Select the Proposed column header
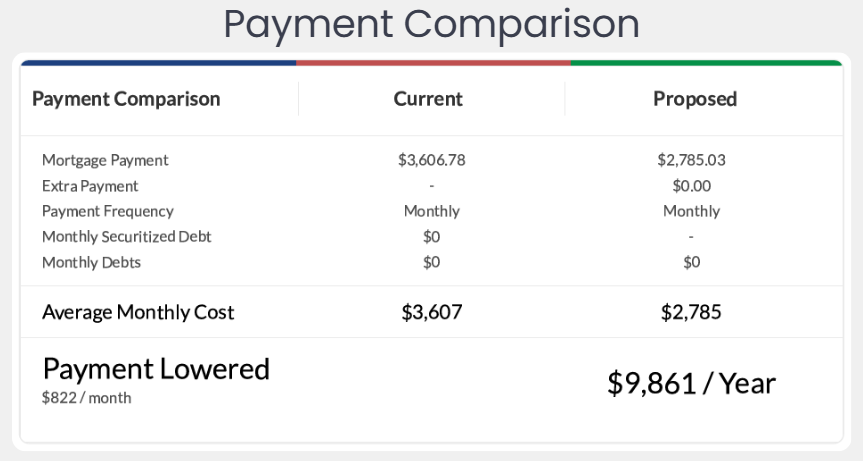863x461 pixels. click(694, 99)
